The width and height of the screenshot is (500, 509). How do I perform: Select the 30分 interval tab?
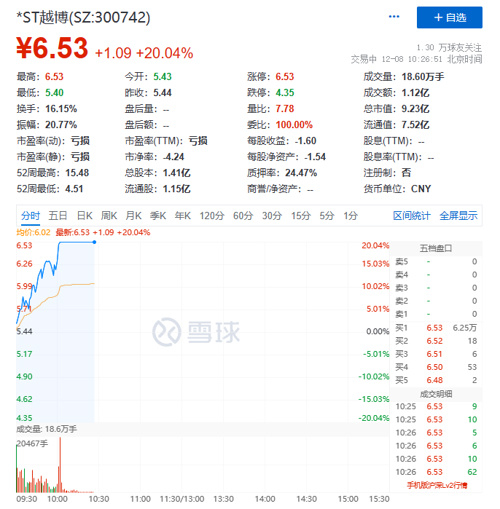(x=272, y=216)
